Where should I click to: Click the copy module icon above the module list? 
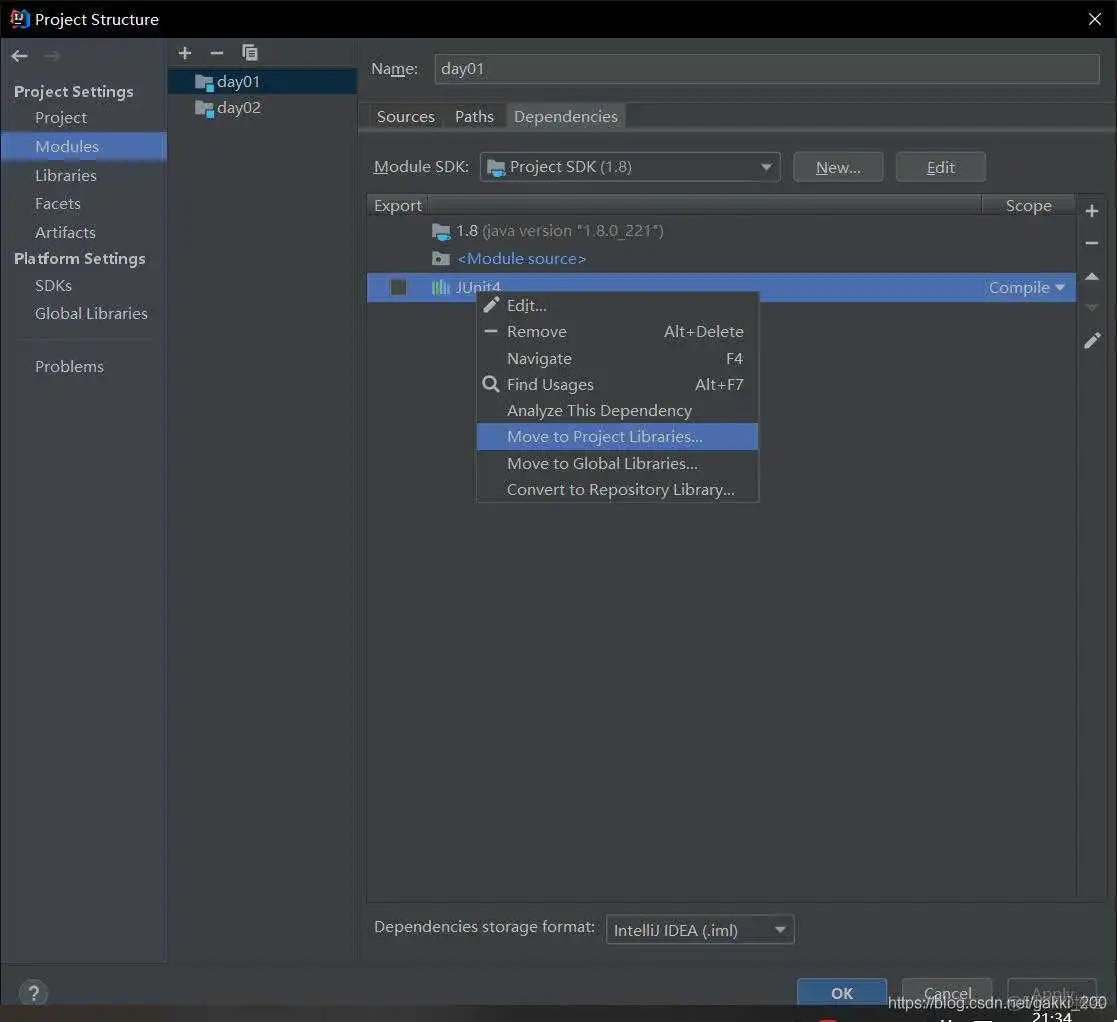tap(249, 52)
